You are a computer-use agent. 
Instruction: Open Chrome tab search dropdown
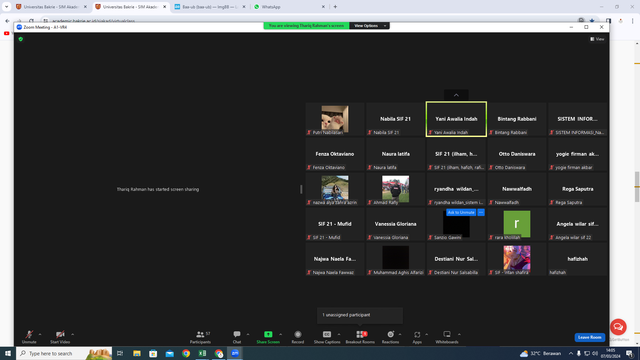tap(6, 7)
